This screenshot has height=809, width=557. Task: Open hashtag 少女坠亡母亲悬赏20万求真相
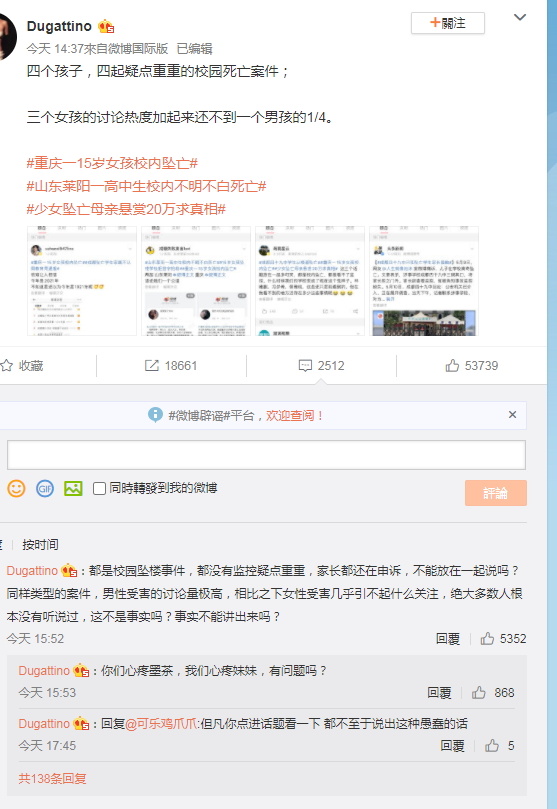coord(126,209)
